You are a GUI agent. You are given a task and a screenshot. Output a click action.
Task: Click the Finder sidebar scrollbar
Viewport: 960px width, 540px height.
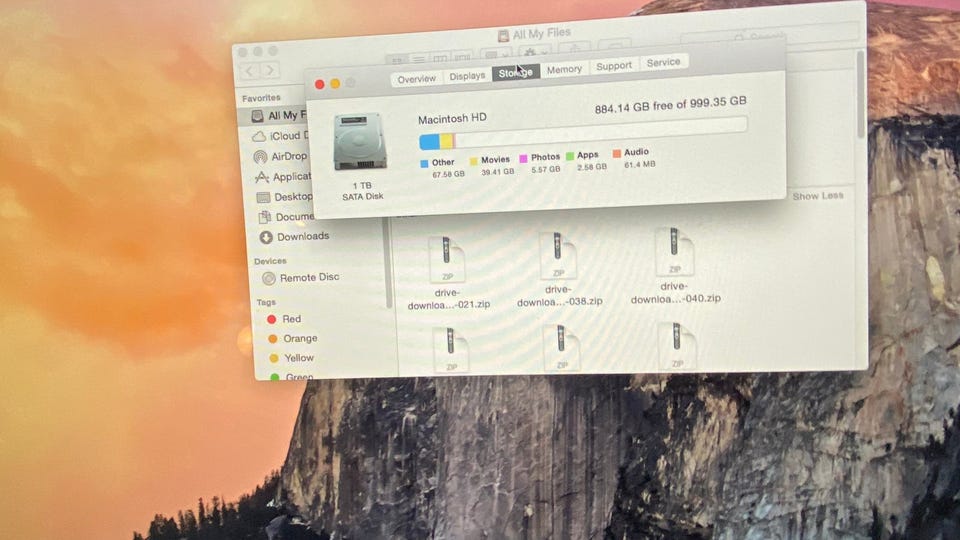click(x=388, y=263)
